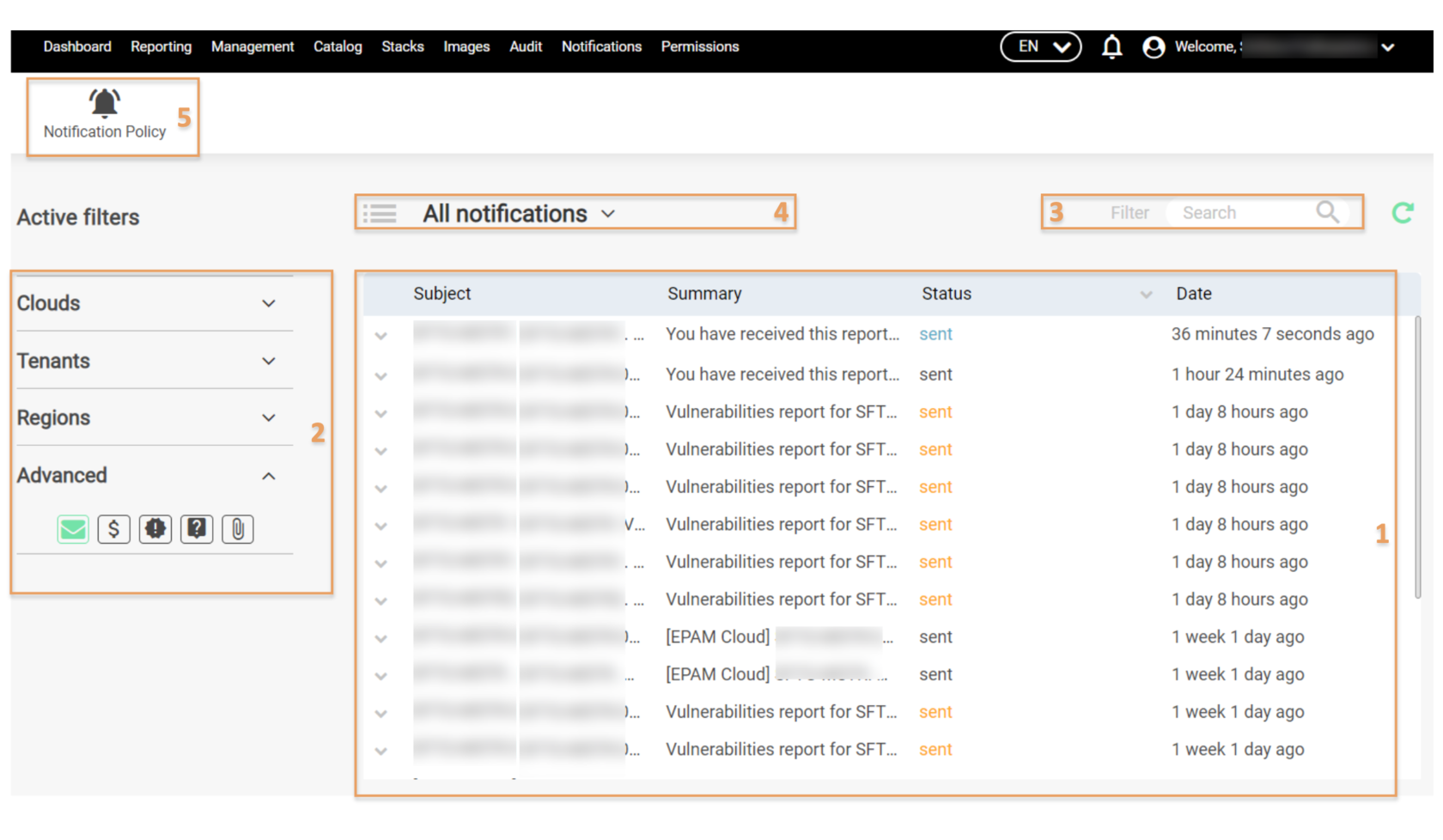Viewport: 1443px width, 840px height.
Task: Toggle the question mark advanced filter
Action: coord(197,529)
